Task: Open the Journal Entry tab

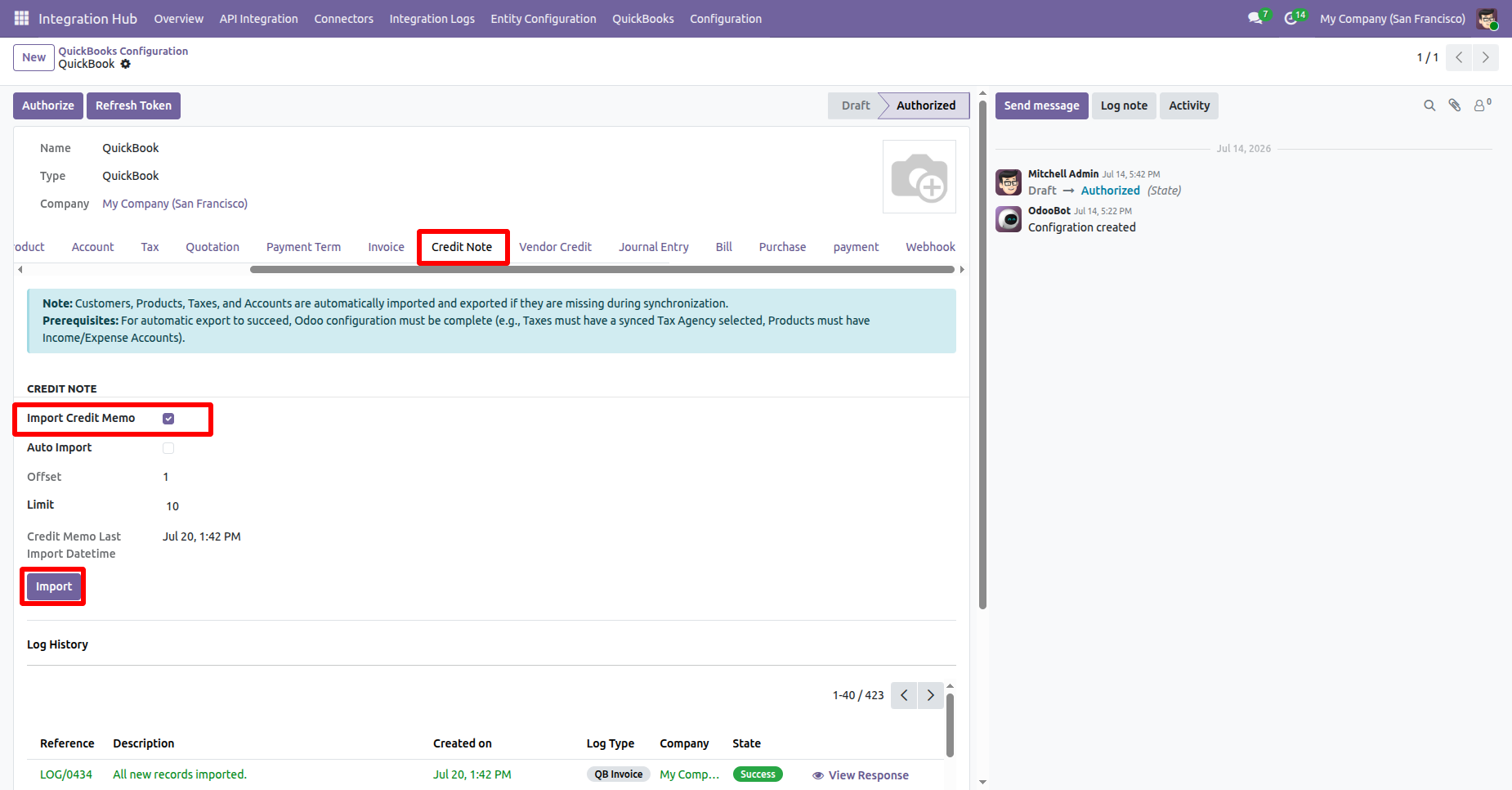Action: coord(654,247)
